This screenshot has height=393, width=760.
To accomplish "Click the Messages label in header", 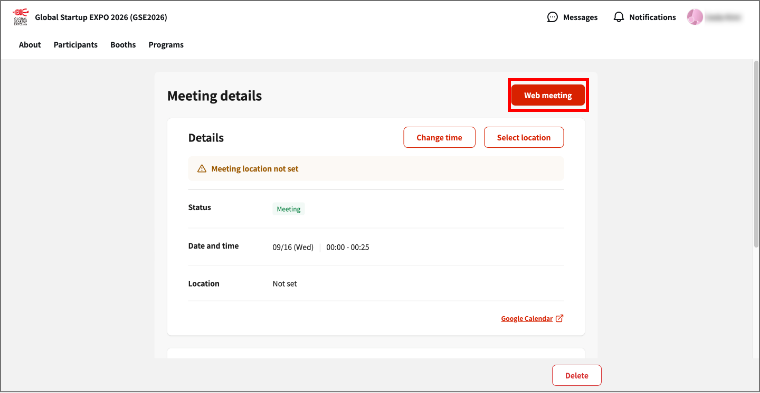I will pos(580,17).
